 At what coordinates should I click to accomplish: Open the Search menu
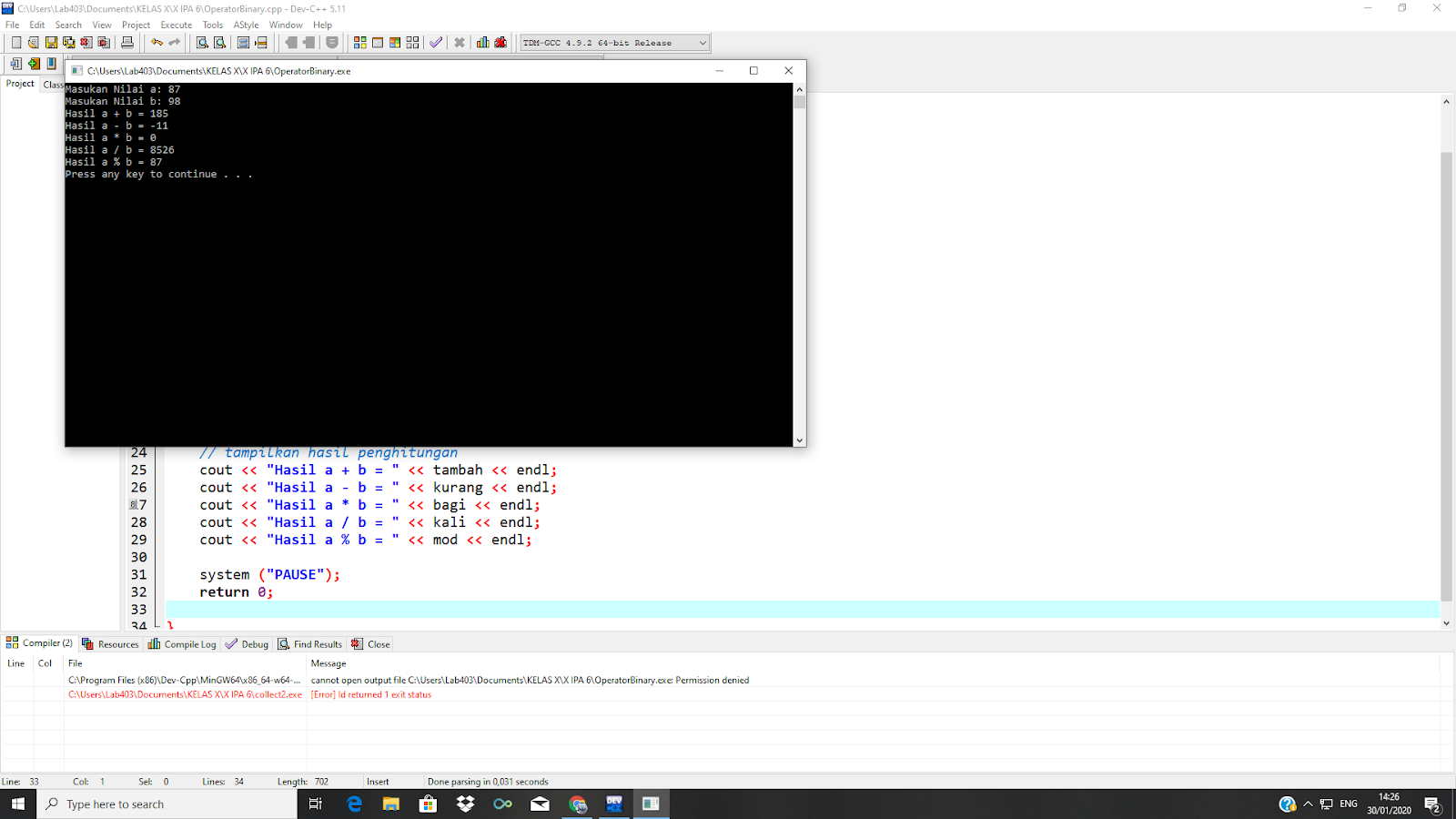68,25
